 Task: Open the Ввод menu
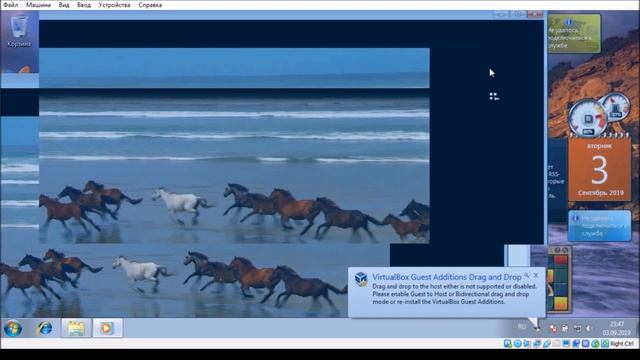click(x=84, y=5)
